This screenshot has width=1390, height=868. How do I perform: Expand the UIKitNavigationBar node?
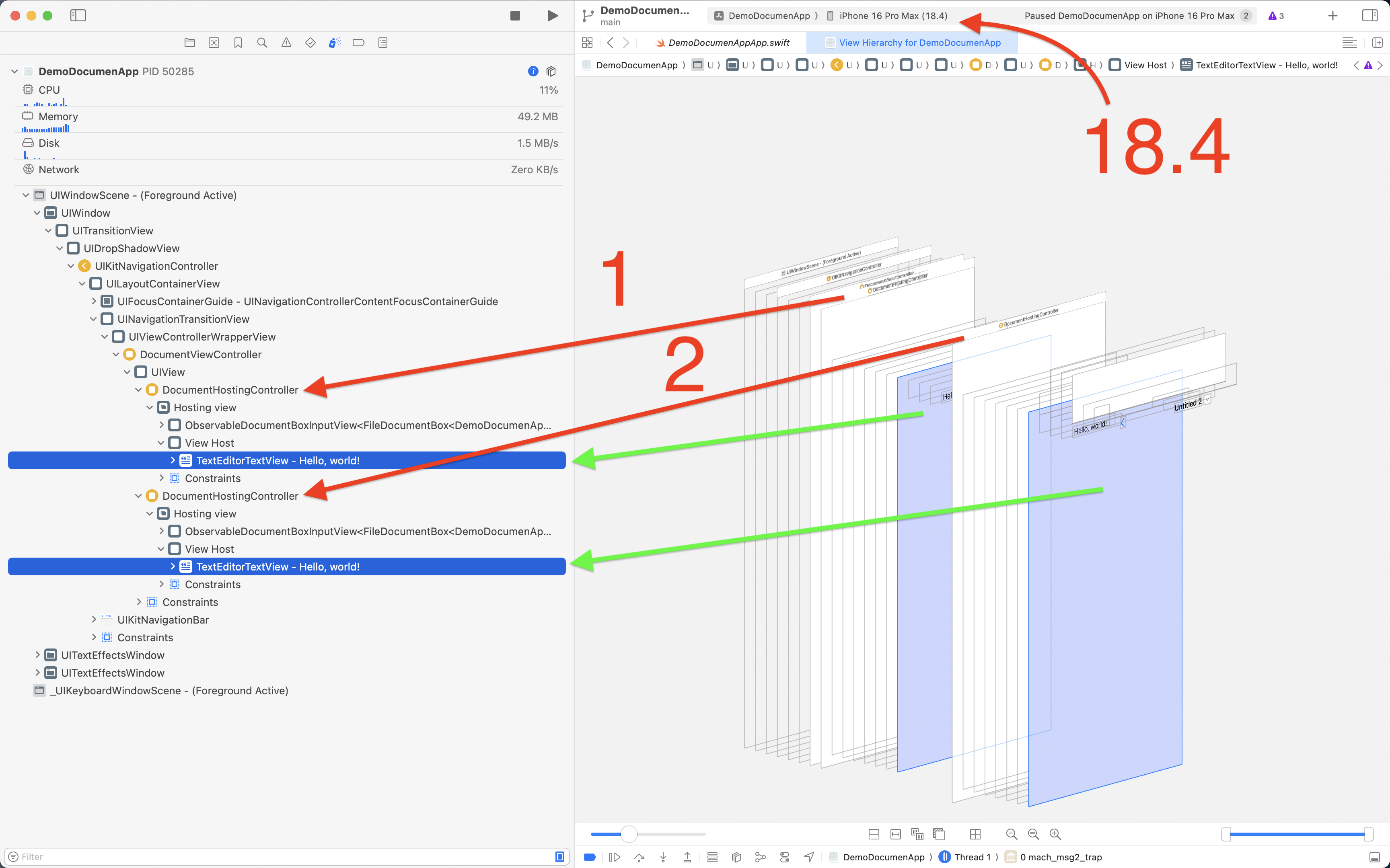tap(94, 620)
